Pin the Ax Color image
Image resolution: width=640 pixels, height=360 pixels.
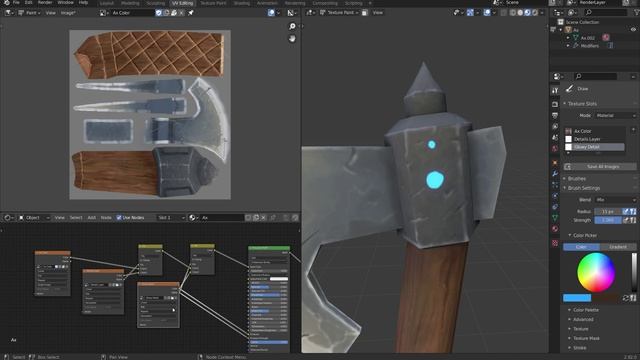click(x=191, y=13)
